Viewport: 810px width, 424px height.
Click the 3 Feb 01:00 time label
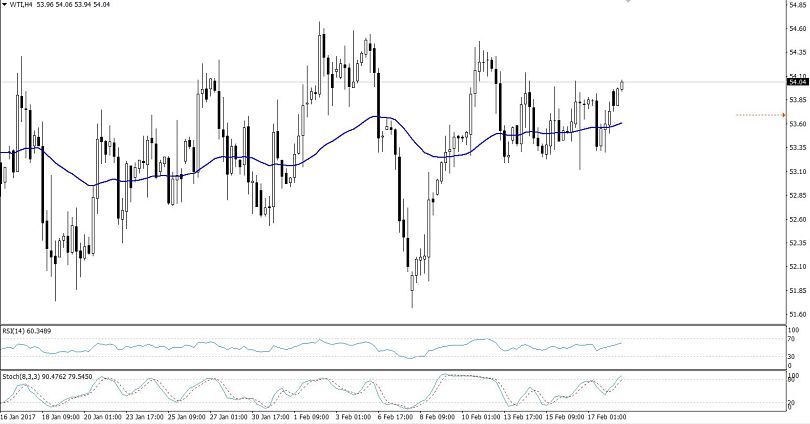(353, 417)
